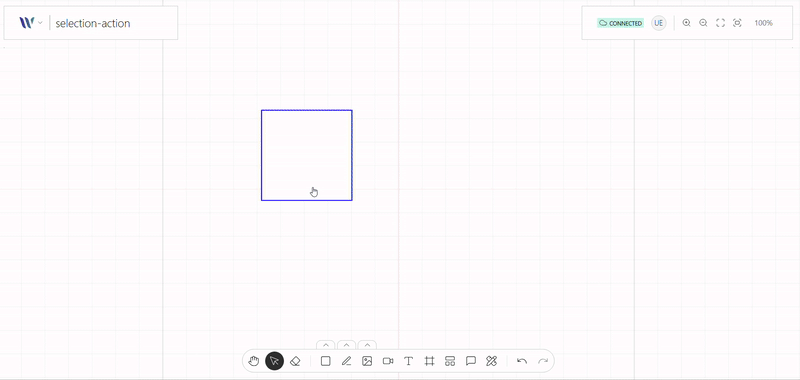Click the 100% zoom level value

[x=763, y=23]
